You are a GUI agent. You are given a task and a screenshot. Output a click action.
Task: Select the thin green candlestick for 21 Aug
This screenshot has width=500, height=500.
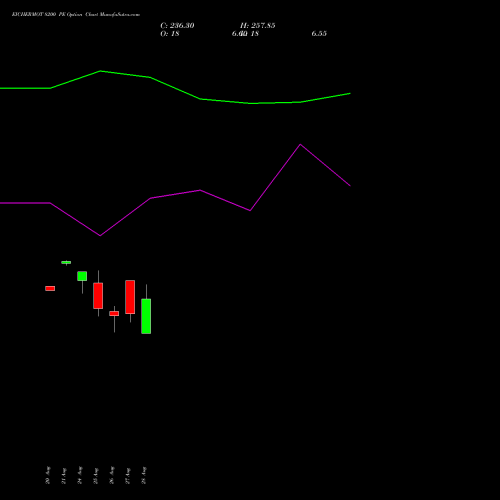click(x=66, y=262)
